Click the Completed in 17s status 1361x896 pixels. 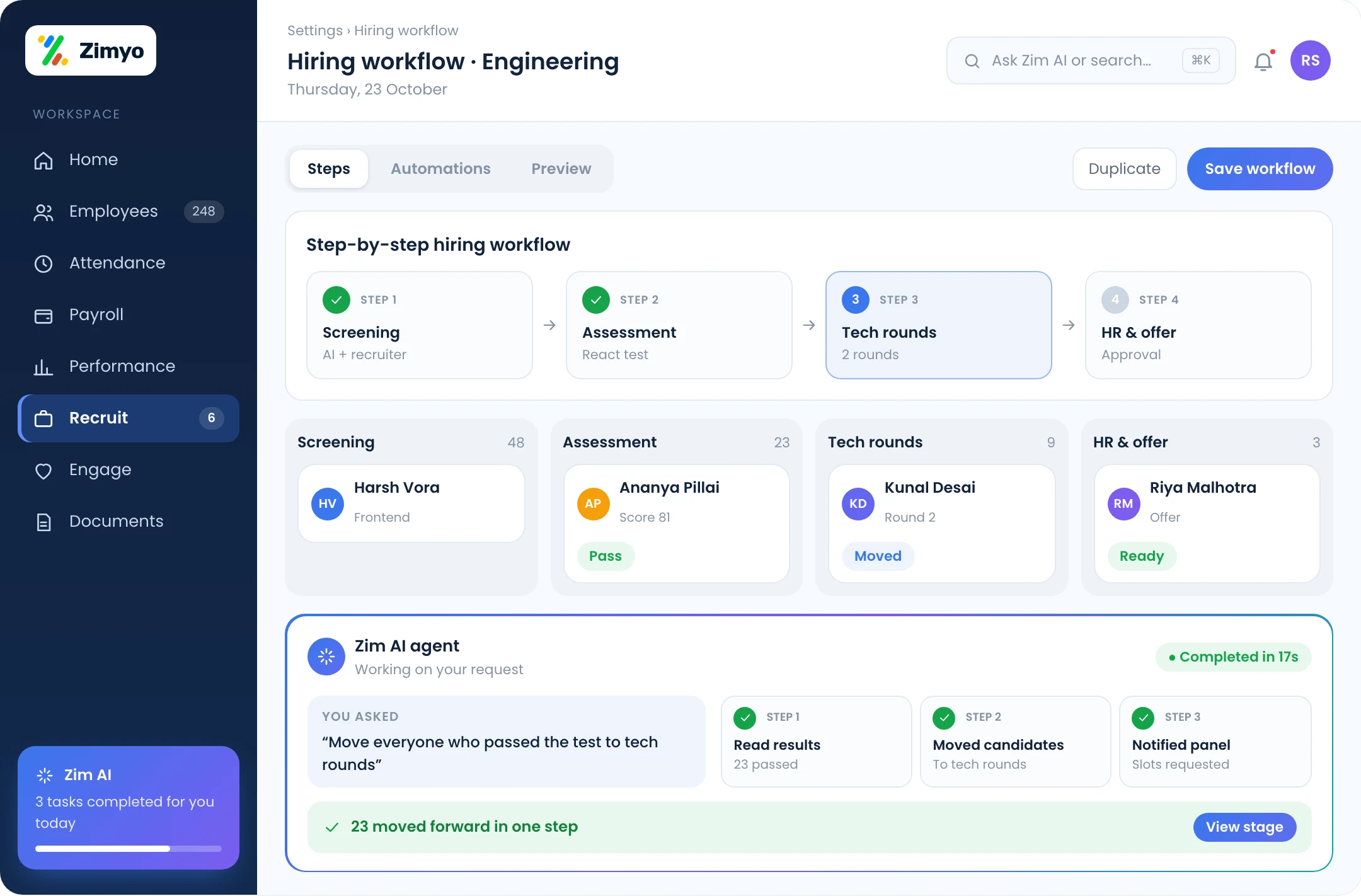tap(1233, 657)
